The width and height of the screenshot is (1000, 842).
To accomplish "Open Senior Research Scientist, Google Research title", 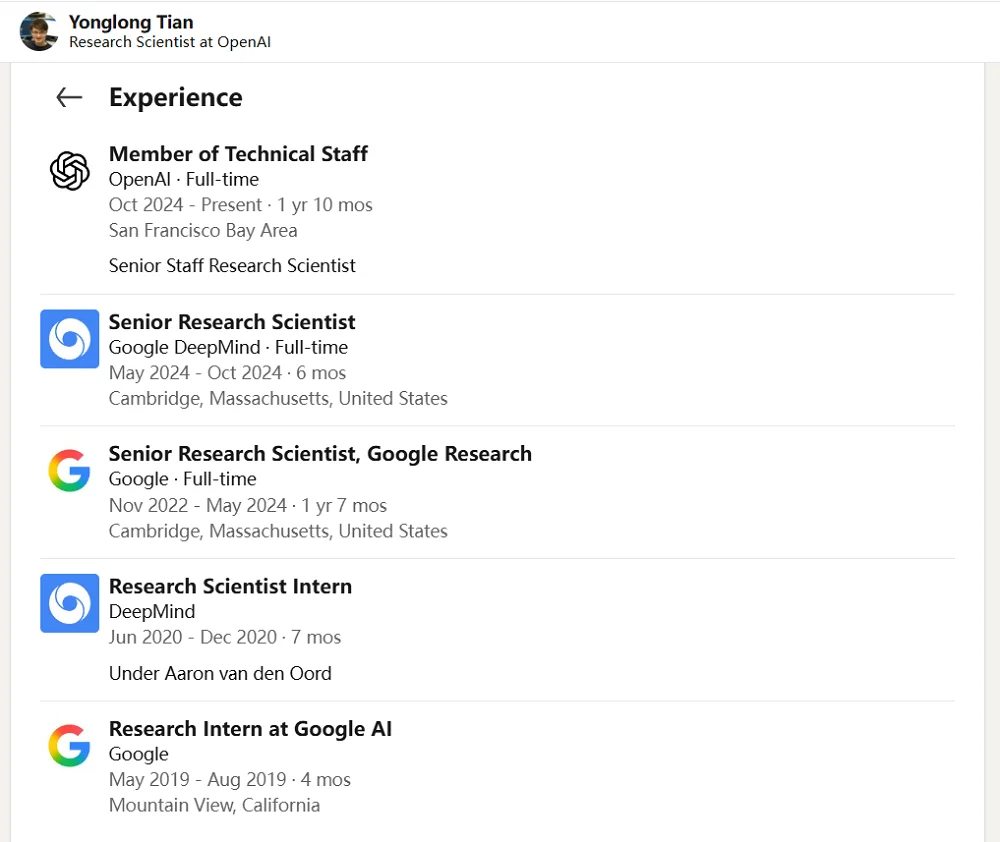I will 320,454.
